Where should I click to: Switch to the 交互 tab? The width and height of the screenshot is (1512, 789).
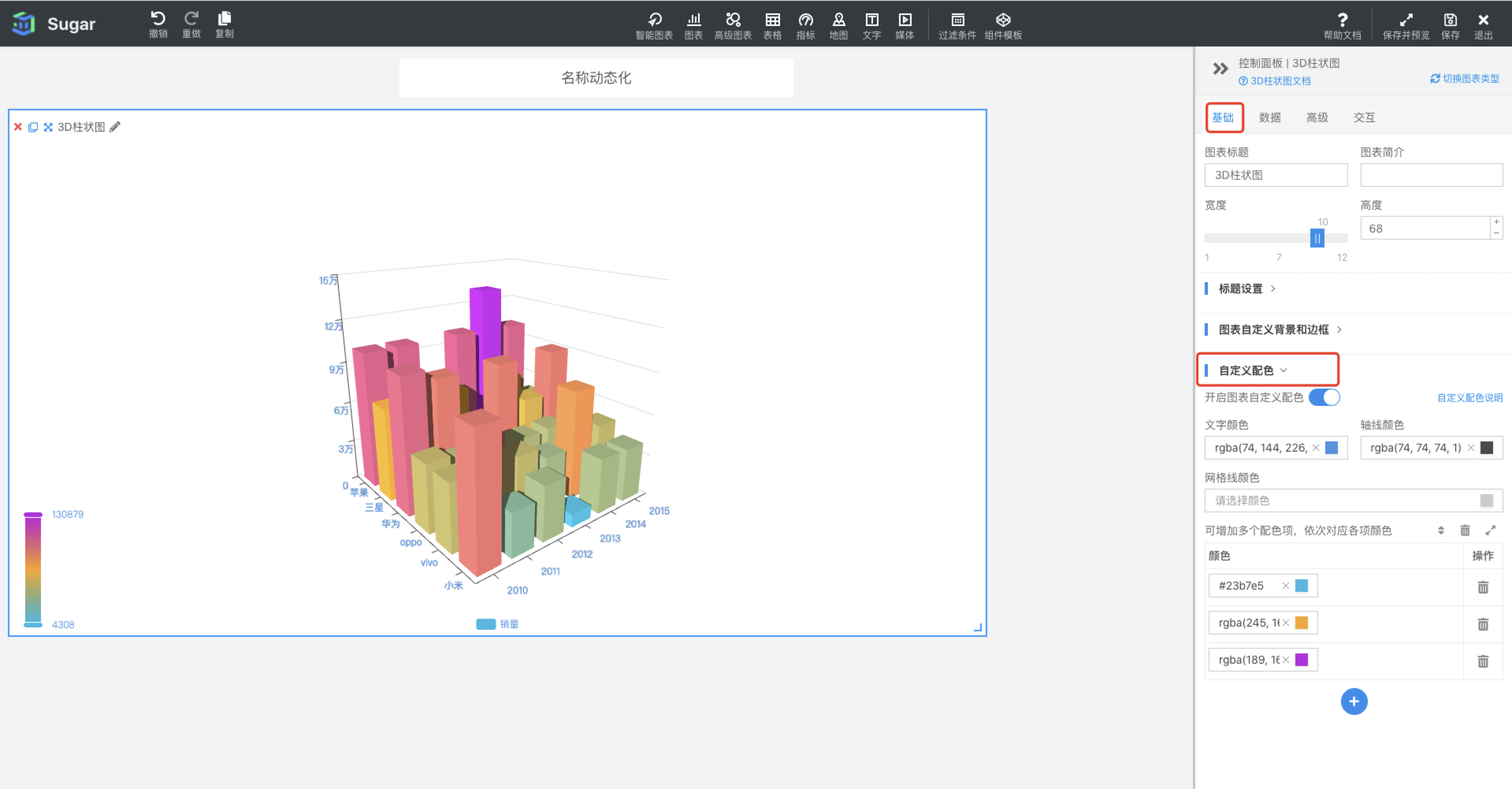pyautogui.click(x=1364, y=117)
